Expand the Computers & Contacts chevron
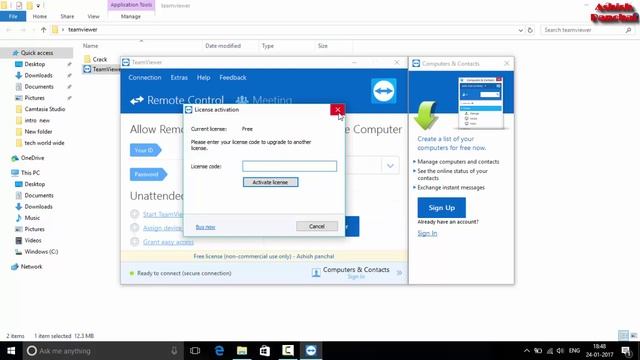640x360 pixels. (x=399, y=273)
